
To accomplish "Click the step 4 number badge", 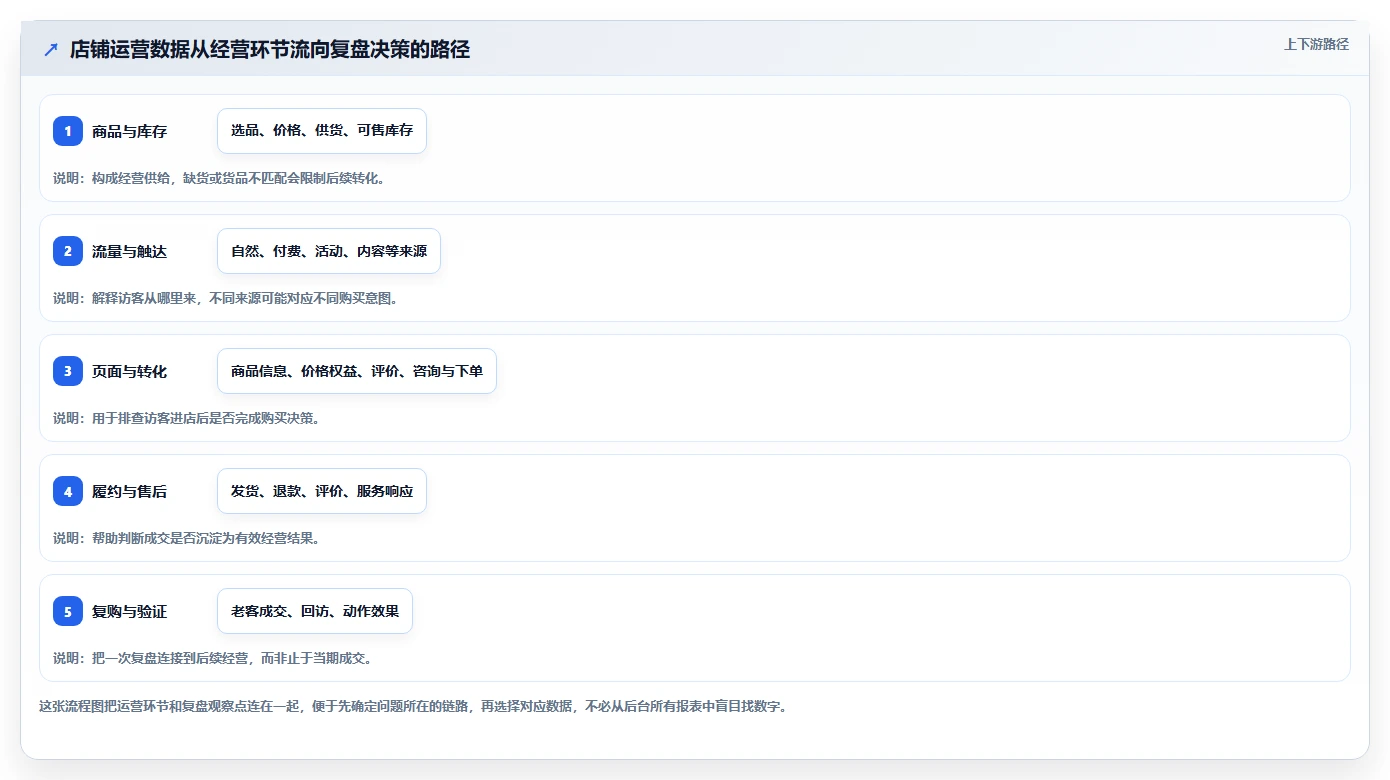I will (x=68, y=491).
